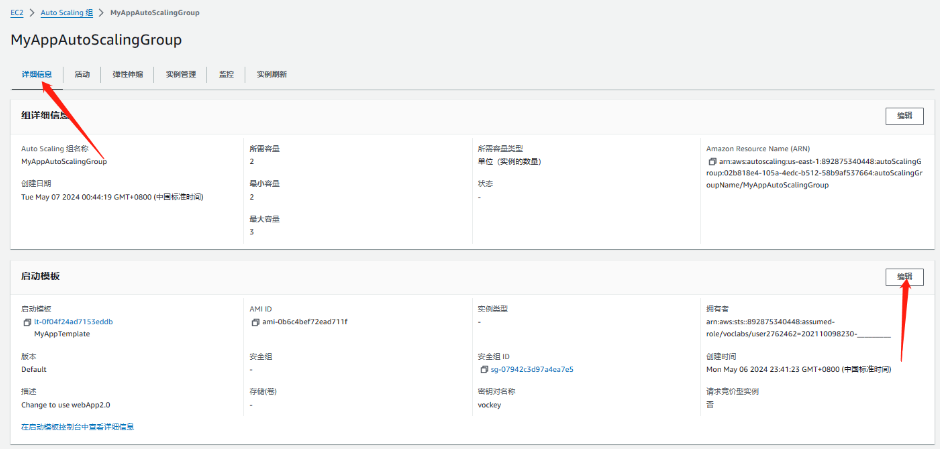The image size is (940, 449).
Task: Click description Change to use webApp2.0
Action: (66, 405)
